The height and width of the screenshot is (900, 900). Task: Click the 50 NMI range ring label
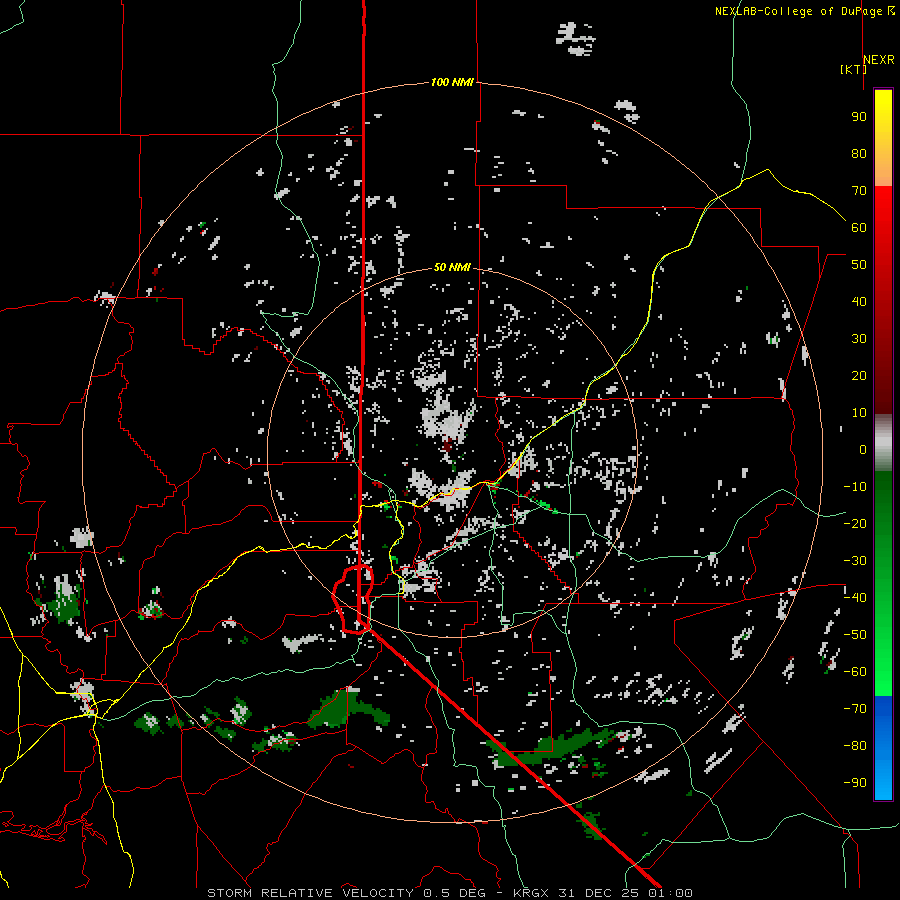(x=452, y=267)
